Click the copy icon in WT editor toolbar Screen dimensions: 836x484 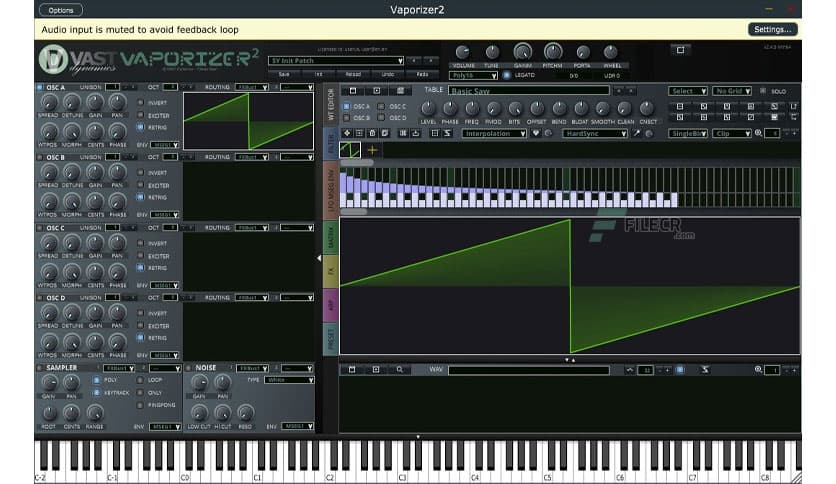pos(384,133)
